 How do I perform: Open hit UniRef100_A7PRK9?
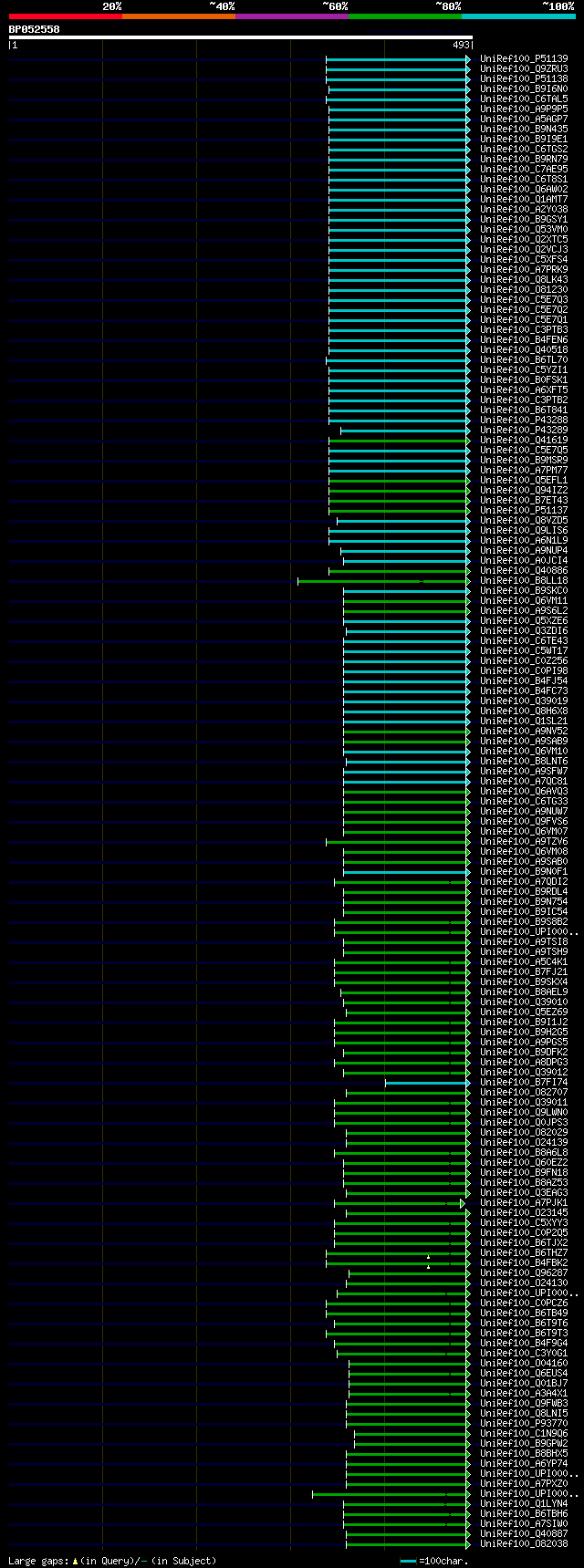[x=524, y=269]
